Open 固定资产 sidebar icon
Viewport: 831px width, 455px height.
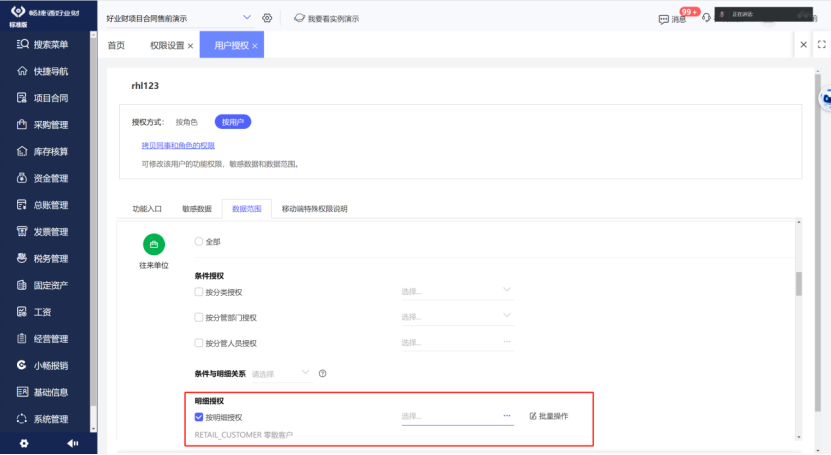pyautogui.click(x=22, y=285)
